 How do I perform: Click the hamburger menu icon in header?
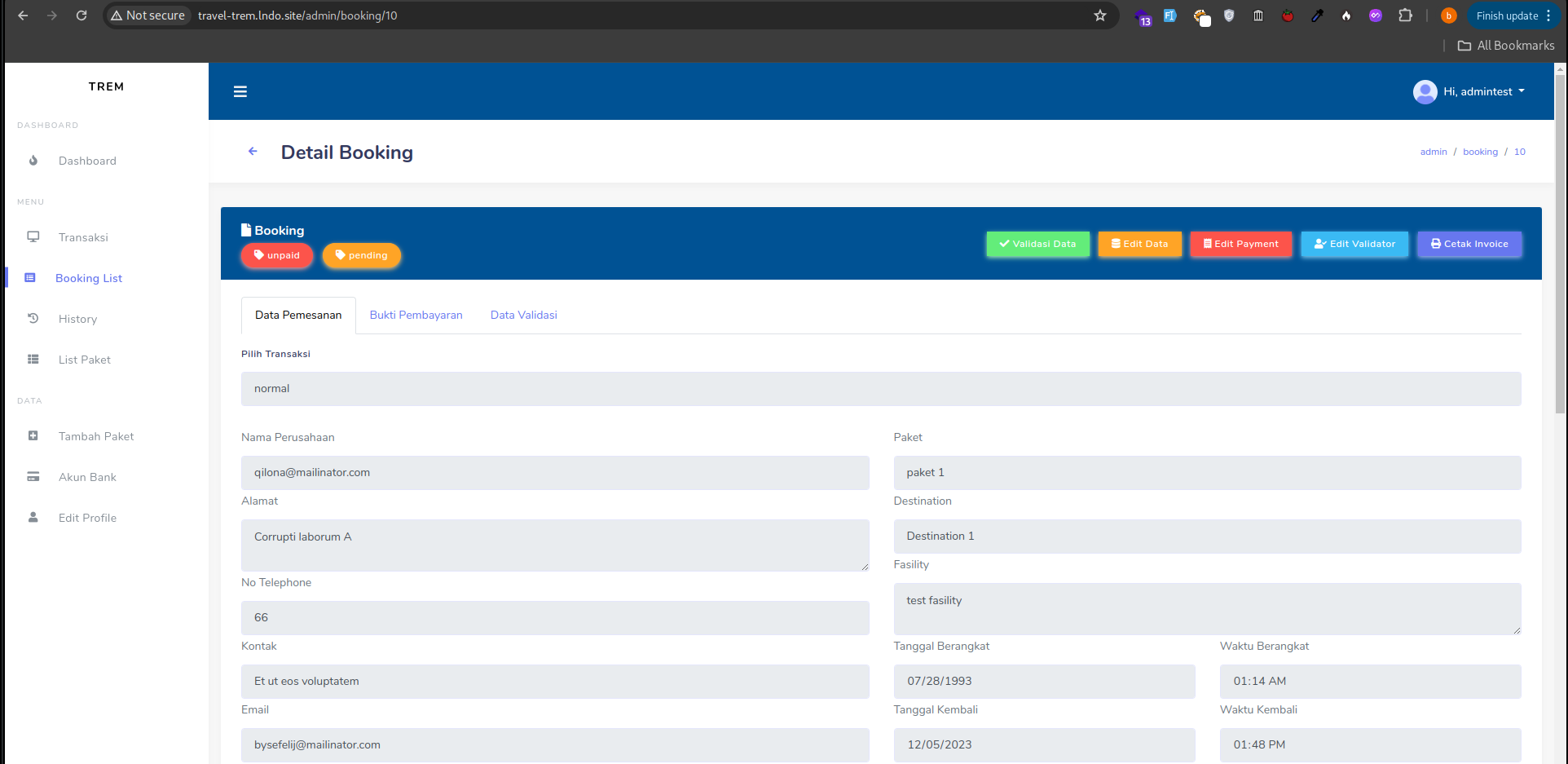tap(240, 91)
